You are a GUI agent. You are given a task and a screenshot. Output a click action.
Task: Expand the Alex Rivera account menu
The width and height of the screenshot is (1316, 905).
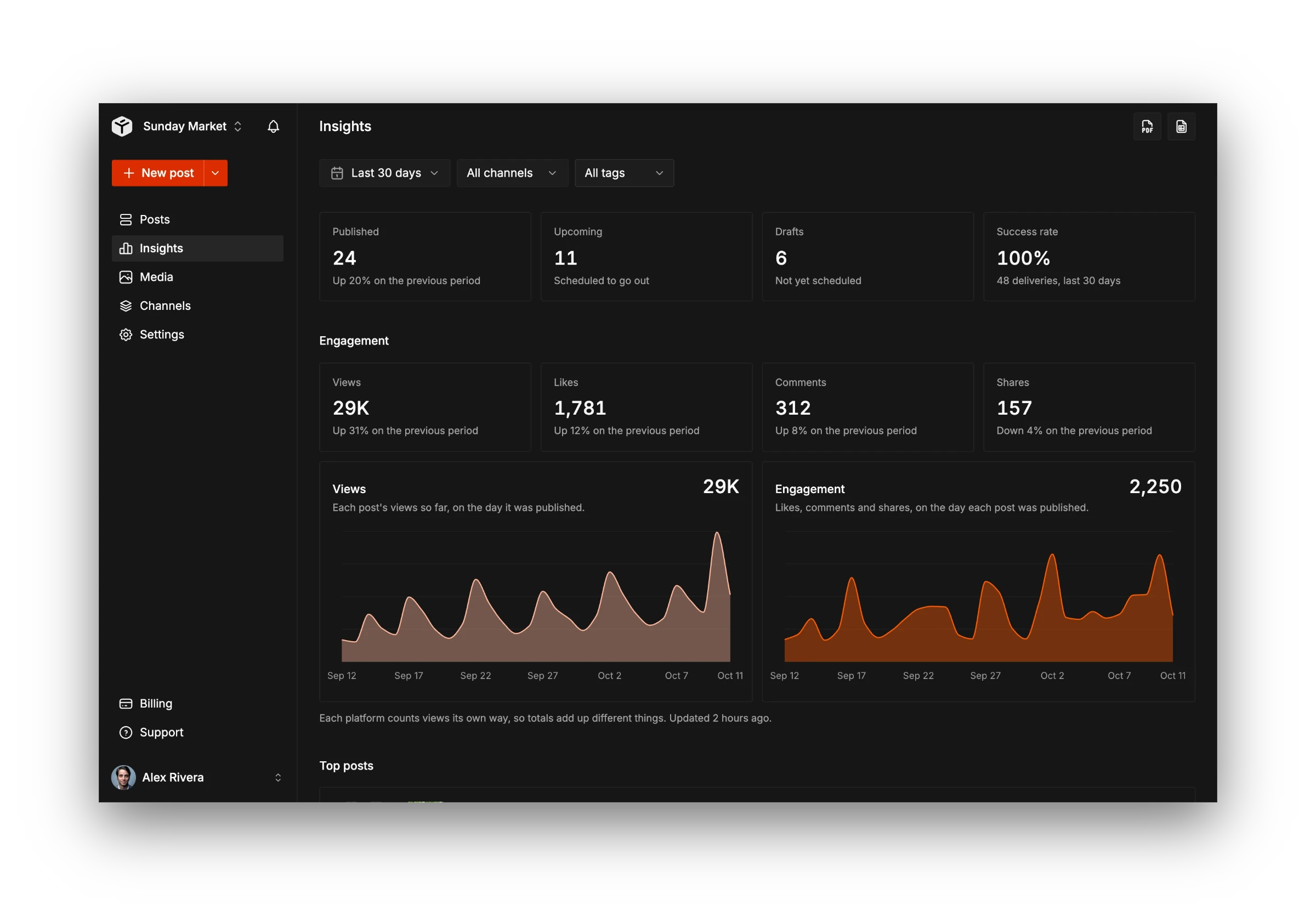click(x=197, y=777)
